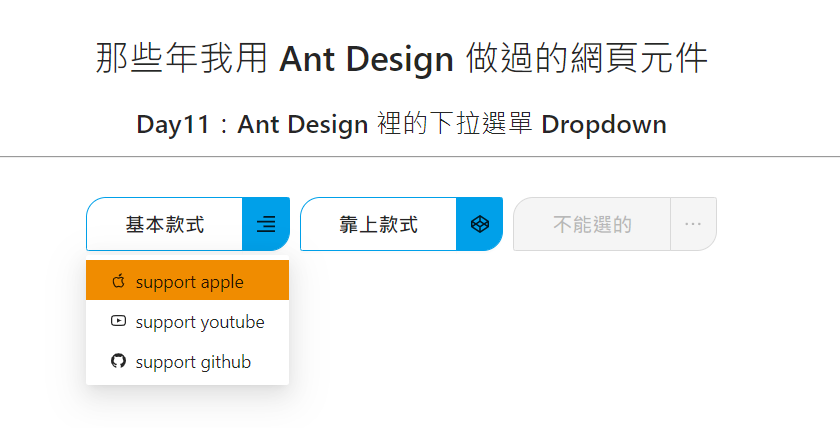Click the 基本款式 button

click(164, 224)
